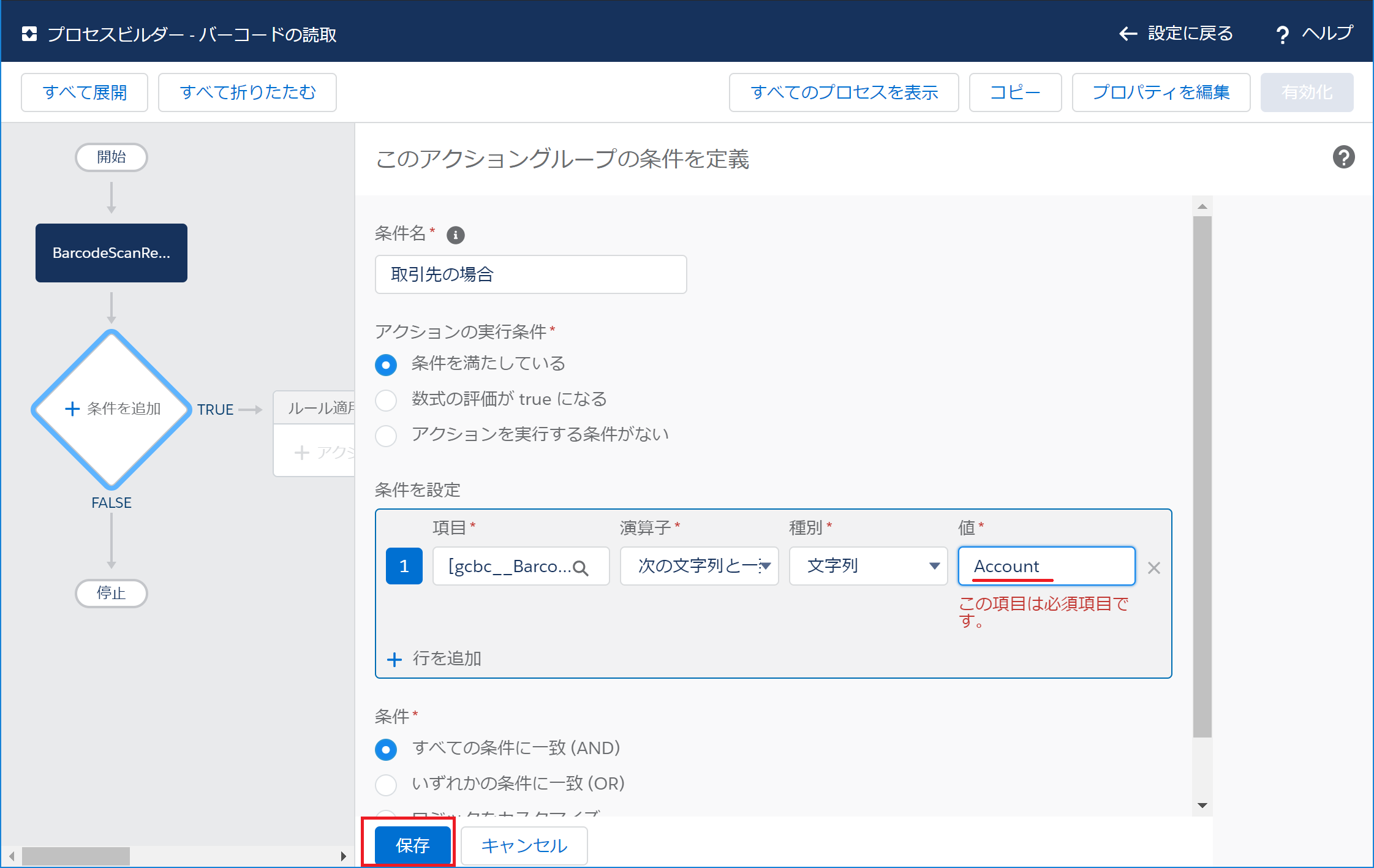Image resolution: width=1374 pixels, height=868 pixels.
Task: Click the コピー button
Action: [1015, 92]
